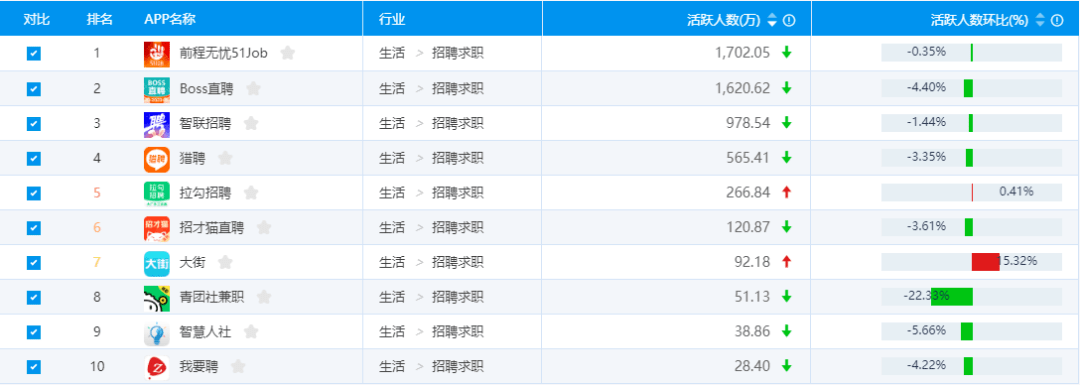Sort by 活跃人数(万) using sort arrows

click(x=772, y=21)
